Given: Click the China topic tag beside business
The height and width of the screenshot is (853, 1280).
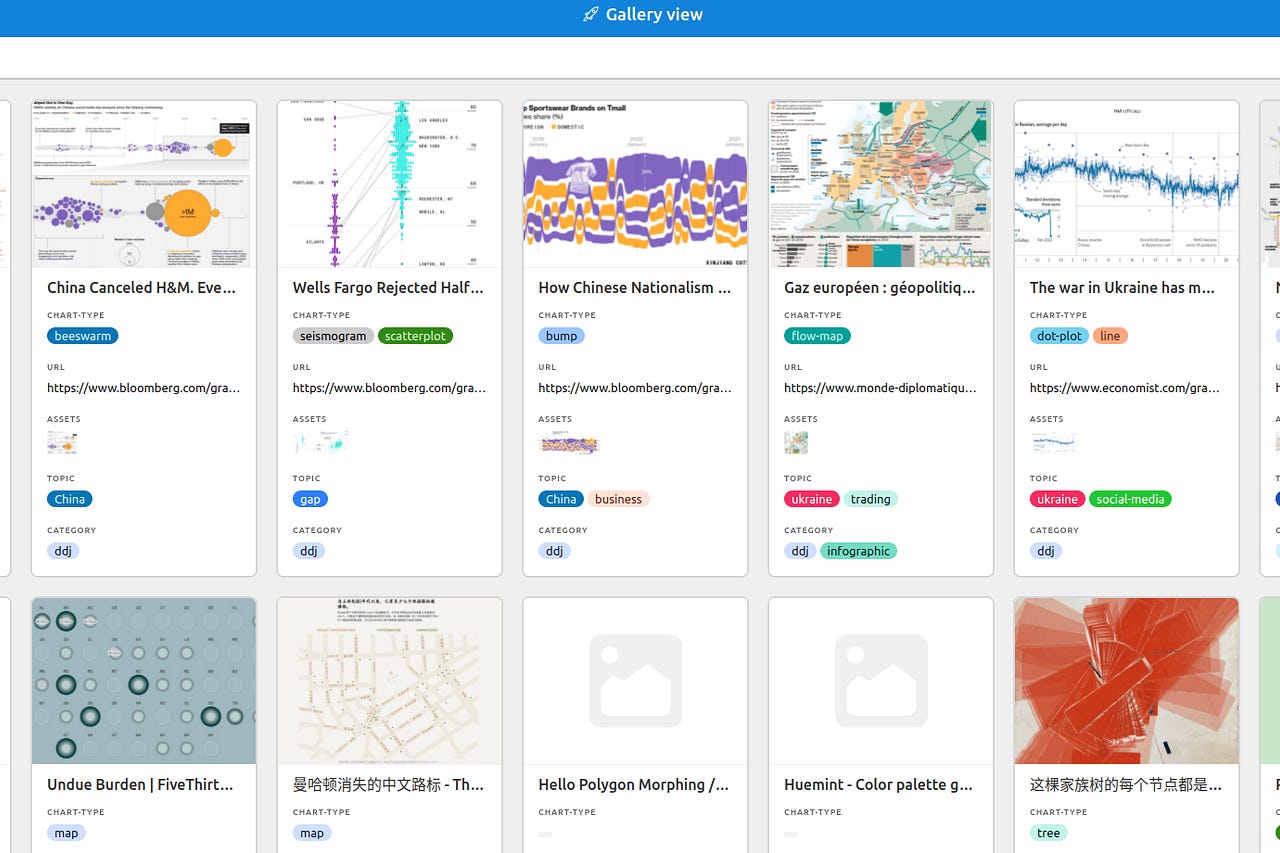Looking at the screenshot, I should [x=561, y=499].
